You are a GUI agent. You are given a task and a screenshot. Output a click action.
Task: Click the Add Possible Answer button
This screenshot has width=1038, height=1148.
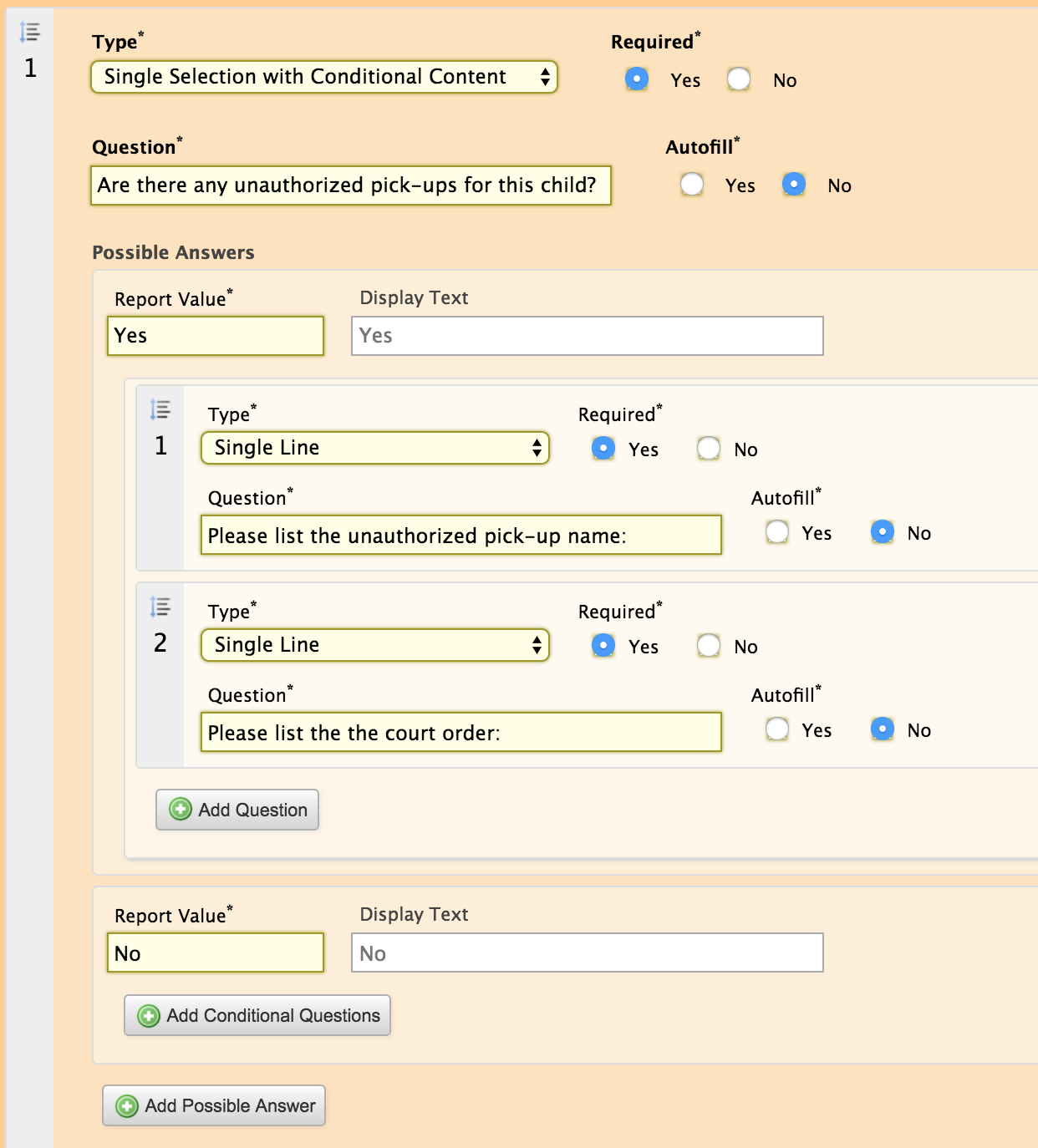214,1106
